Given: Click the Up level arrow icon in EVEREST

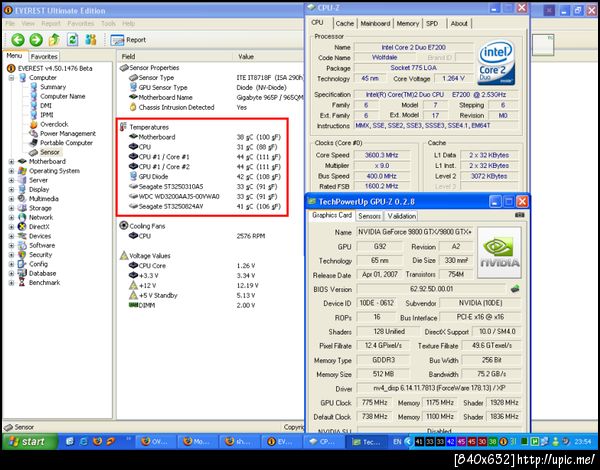Looking at the screenshot, I should 54,39.
